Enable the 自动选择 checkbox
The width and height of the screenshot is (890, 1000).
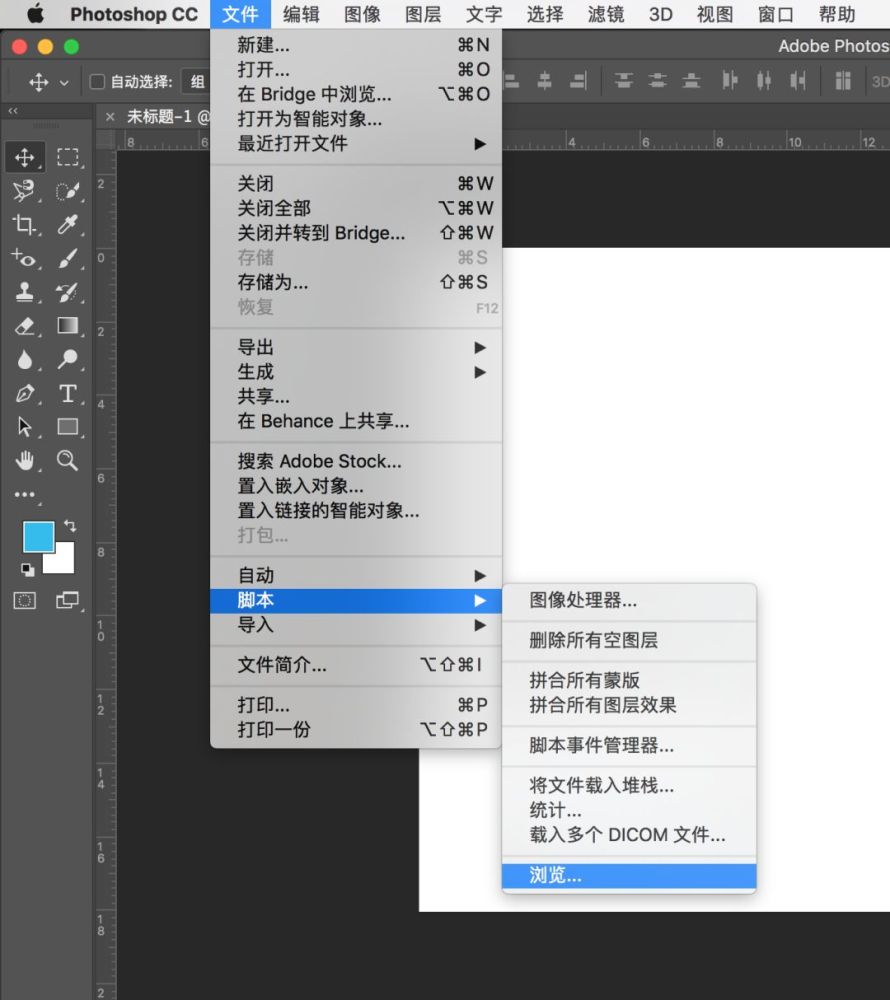(x=98, y=82)
